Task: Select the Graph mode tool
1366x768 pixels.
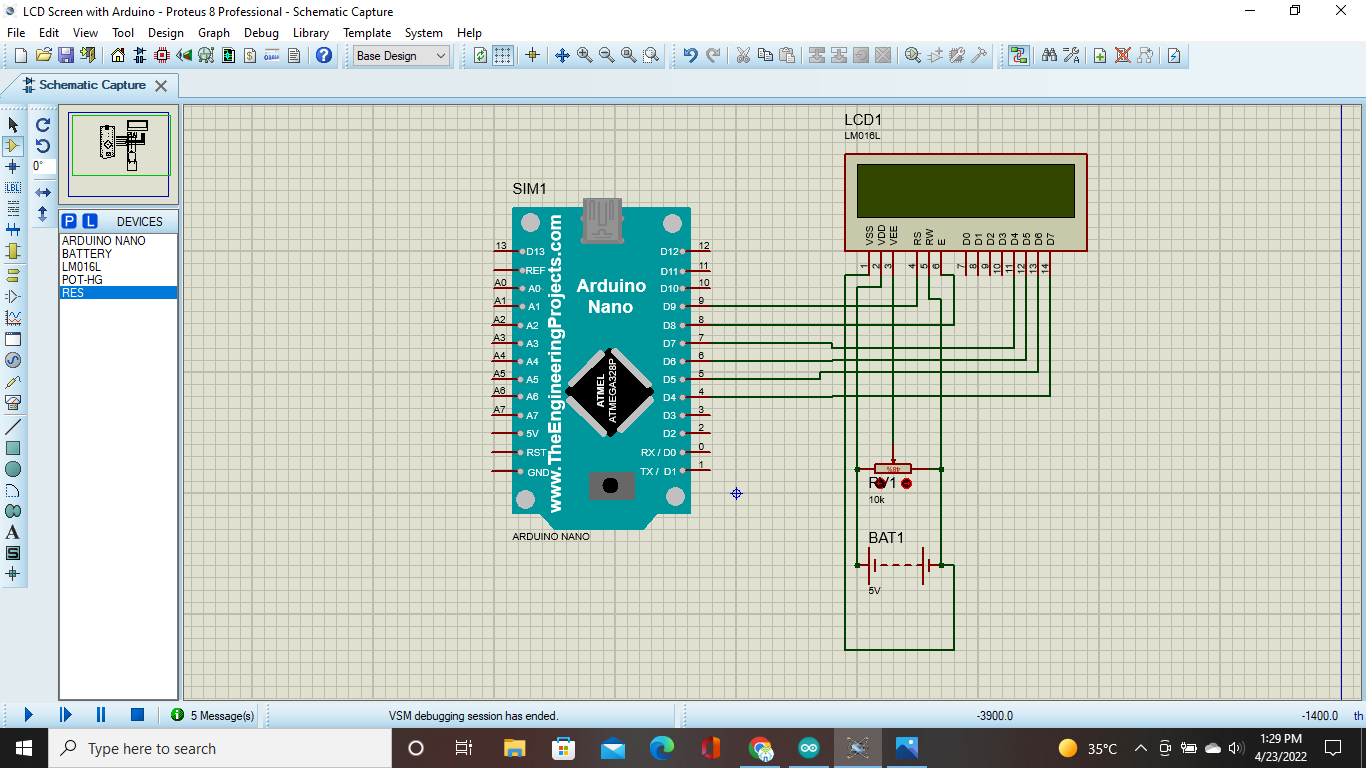Action: [x=13, y=318]
